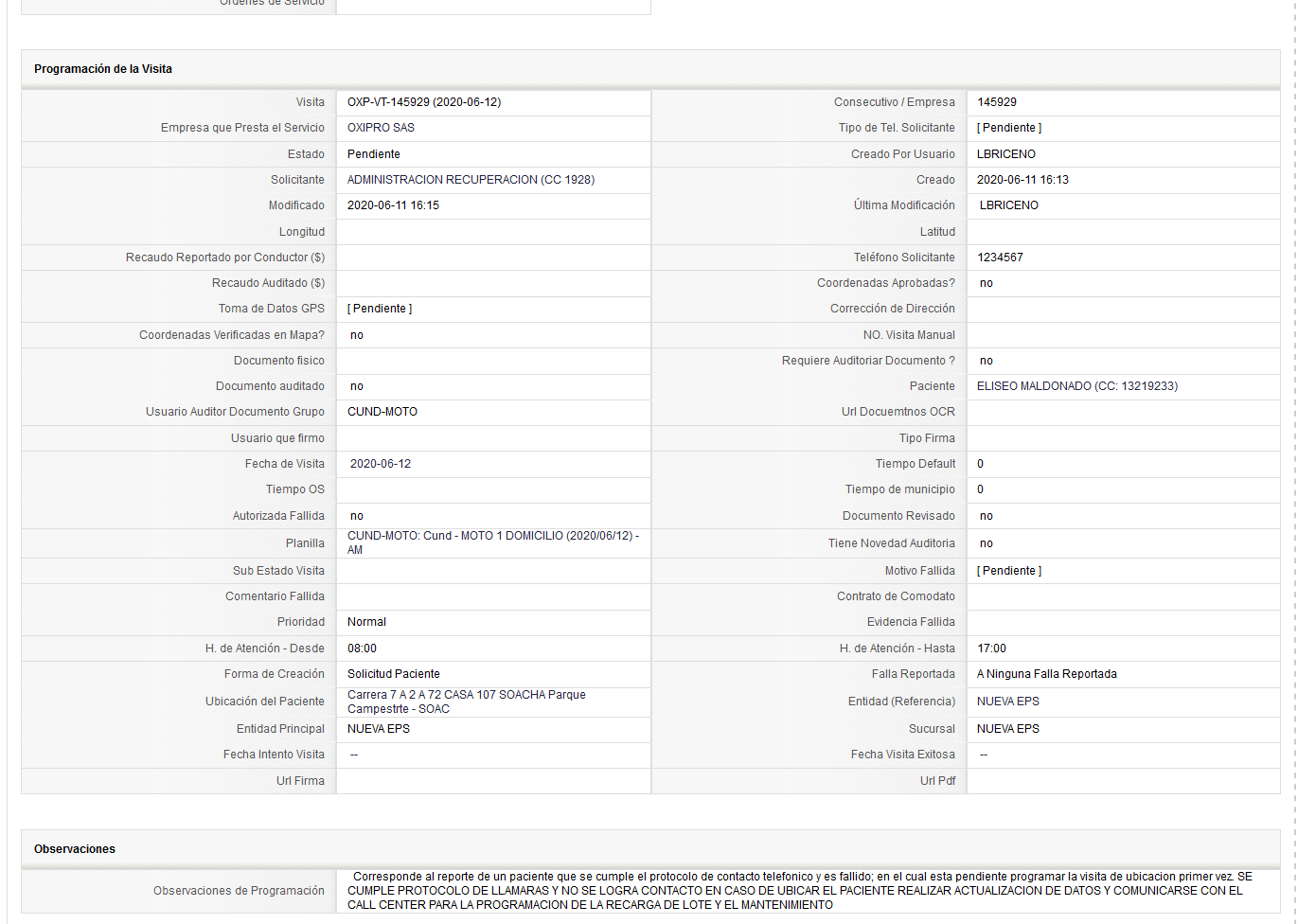
Task: Click the Url Firma label
Action: click(300, 781)
